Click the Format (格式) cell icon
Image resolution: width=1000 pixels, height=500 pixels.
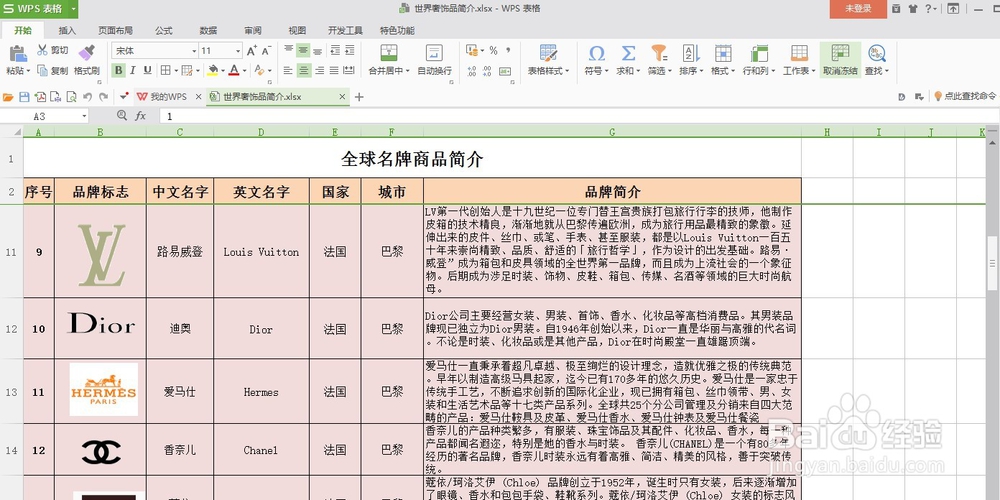[x=723, y=53]
